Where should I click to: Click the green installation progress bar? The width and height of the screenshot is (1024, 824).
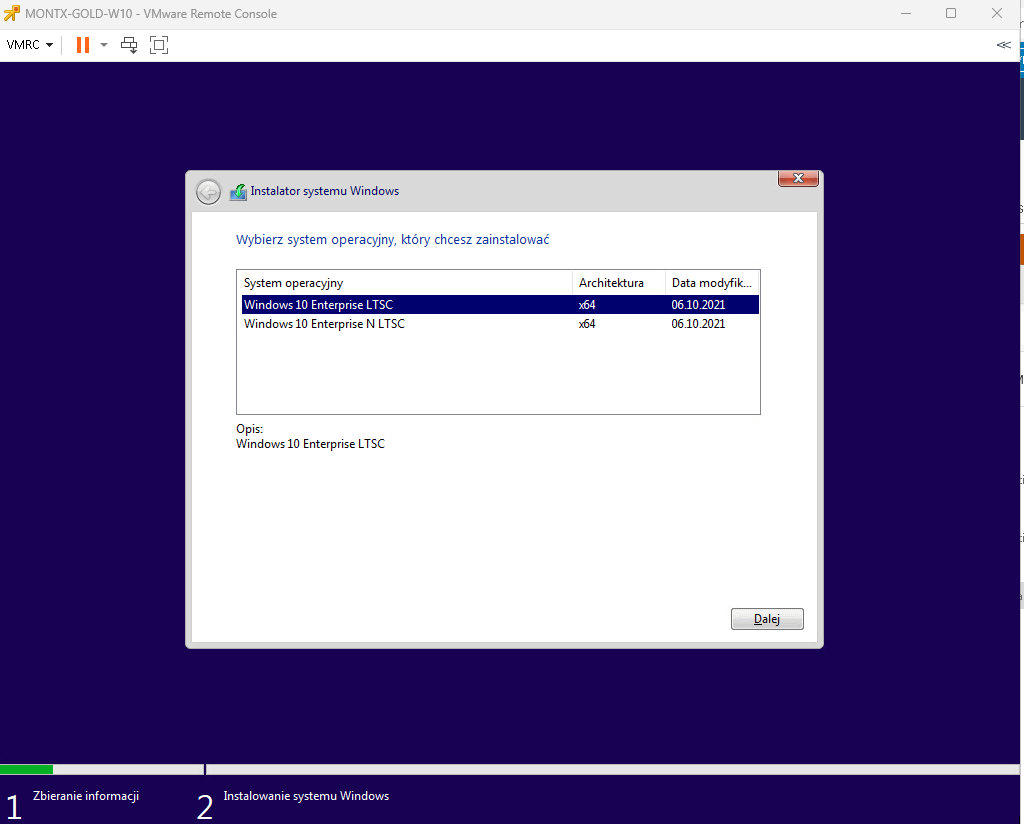point(27,769)
